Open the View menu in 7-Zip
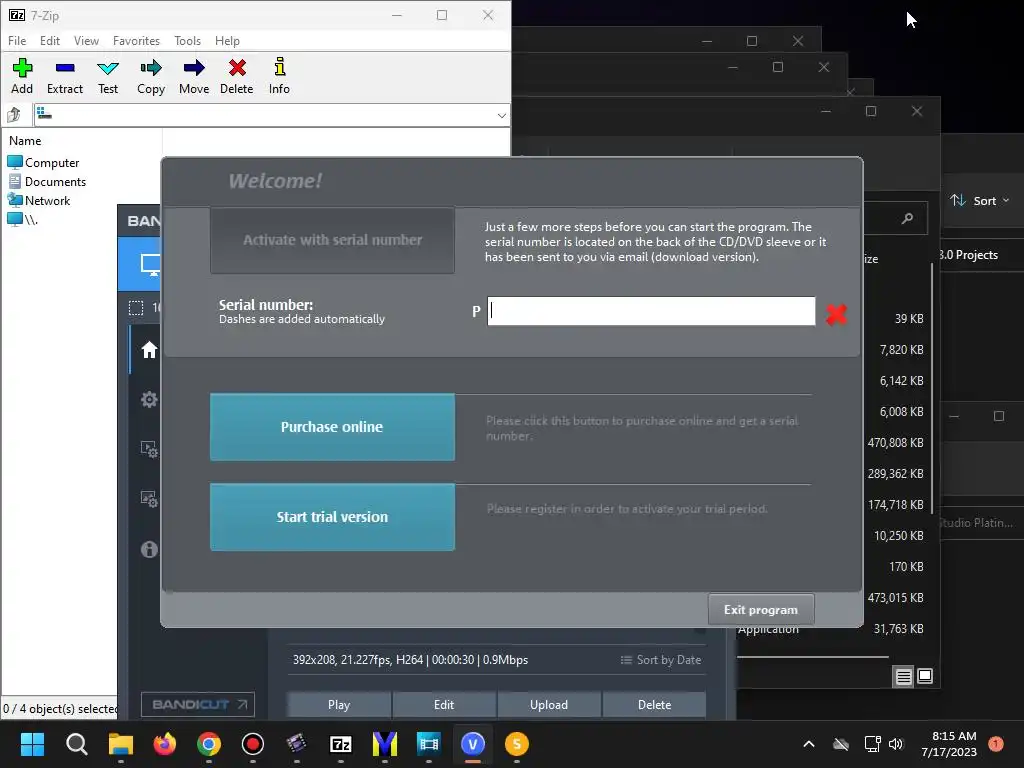This screenshot has width=1024, height=768. click(x=86, y=40)
